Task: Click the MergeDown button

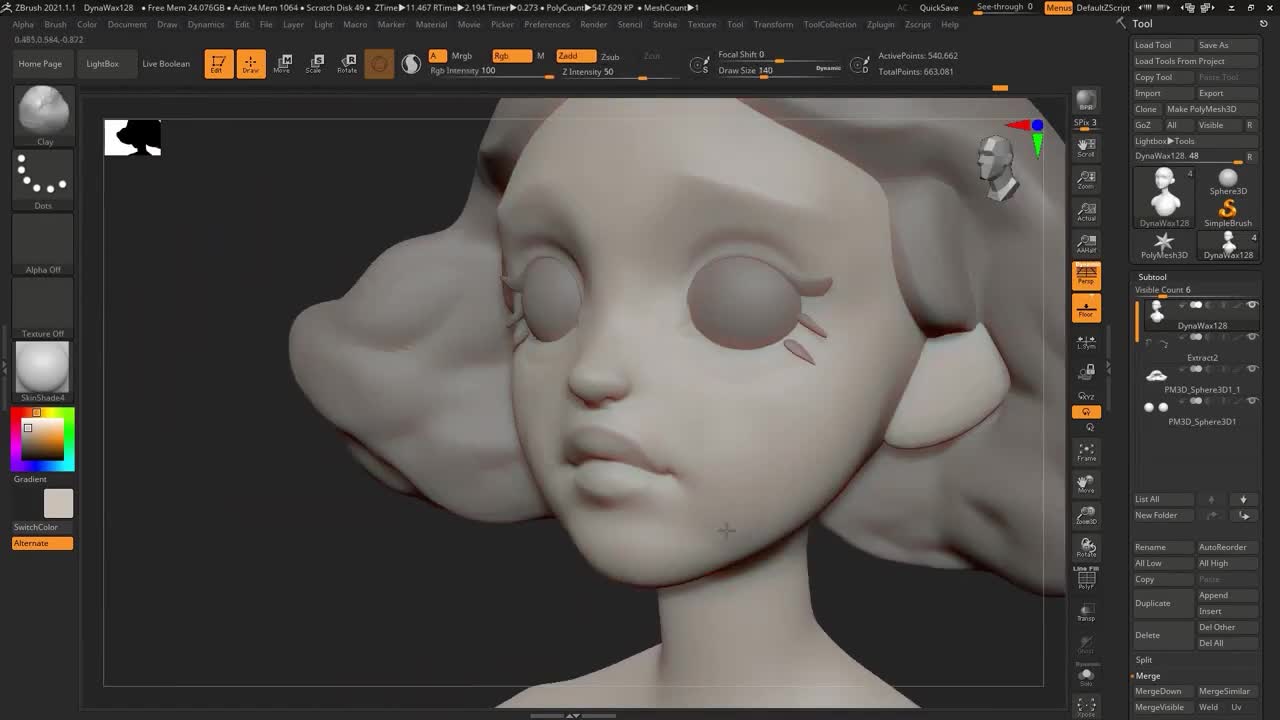Action: [x=1164, y=692]
